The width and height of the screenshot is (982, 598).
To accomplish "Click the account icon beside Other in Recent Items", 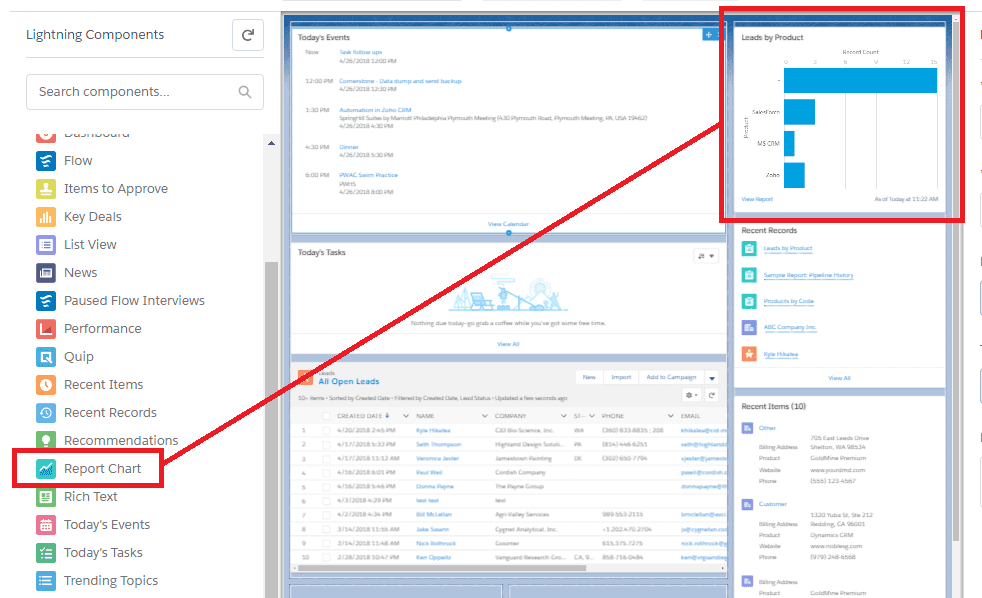I will (x=747, y=428).
